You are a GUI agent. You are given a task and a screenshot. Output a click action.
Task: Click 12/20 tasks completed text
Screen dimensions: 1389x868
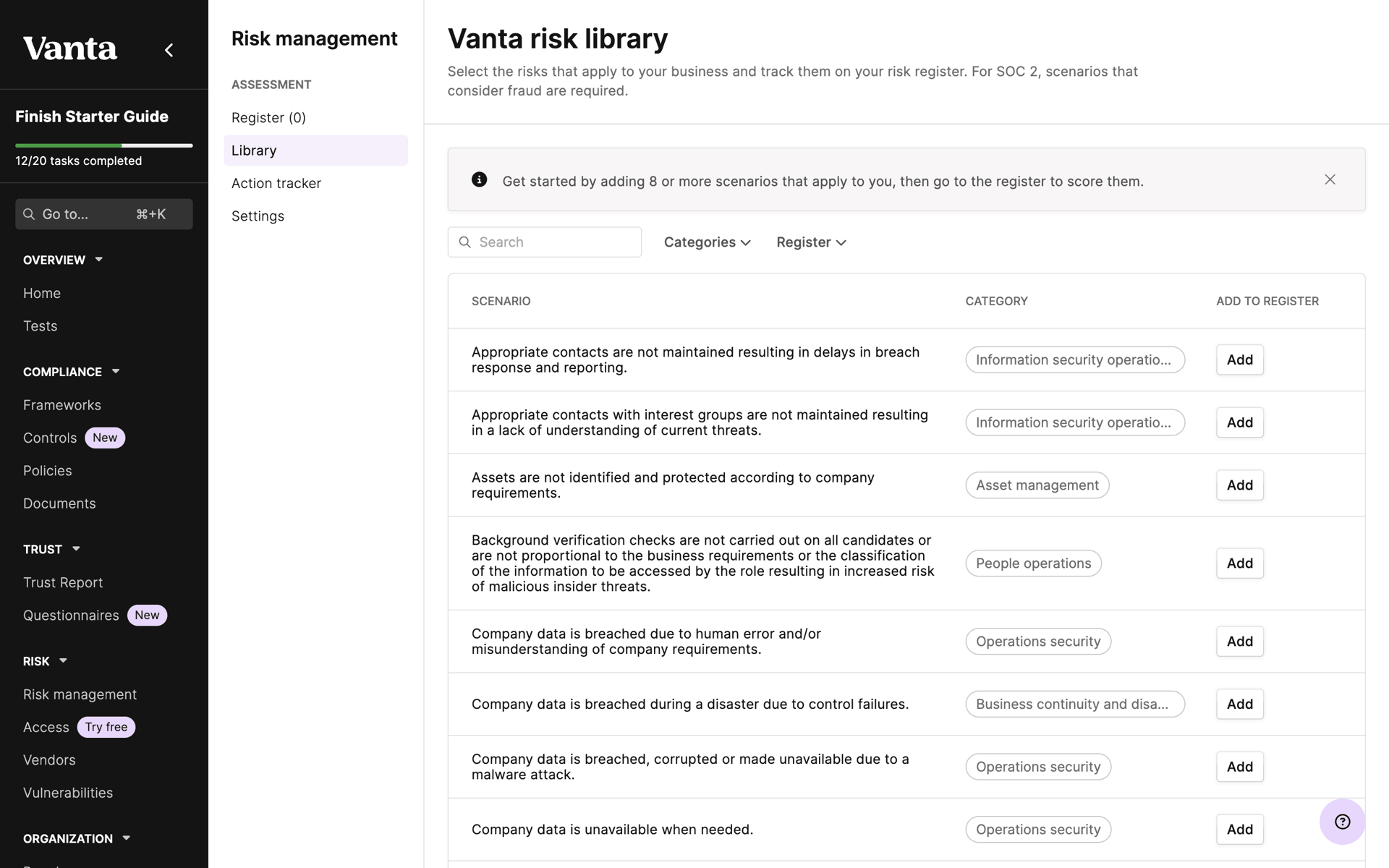78,161
